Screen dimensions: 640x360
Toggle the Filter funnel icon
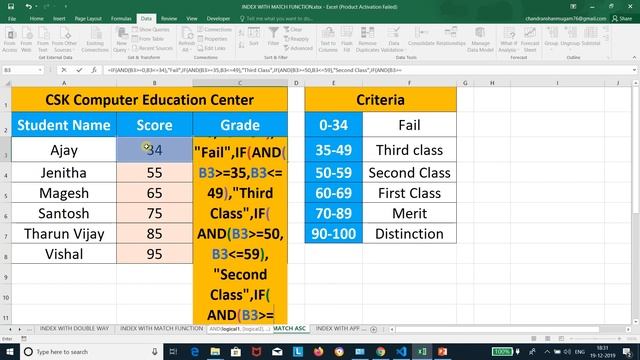point(273,37)
